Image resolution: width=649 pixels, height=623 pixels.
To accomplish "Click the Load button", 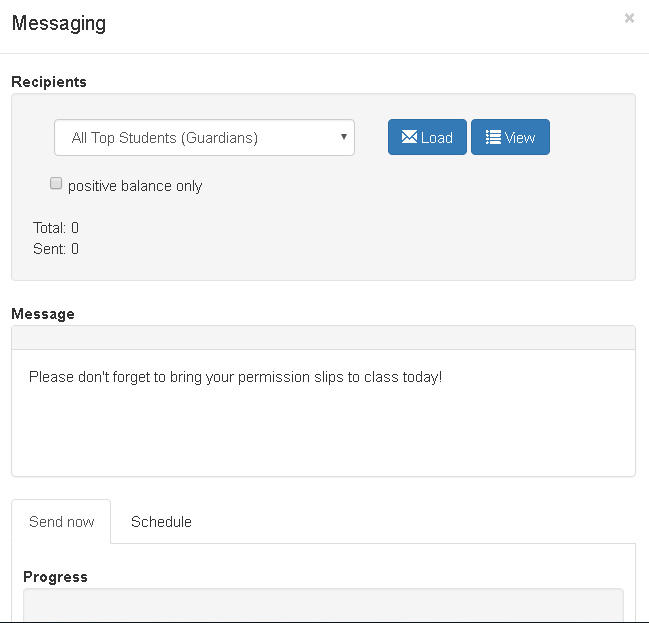I will pos(427,137).
